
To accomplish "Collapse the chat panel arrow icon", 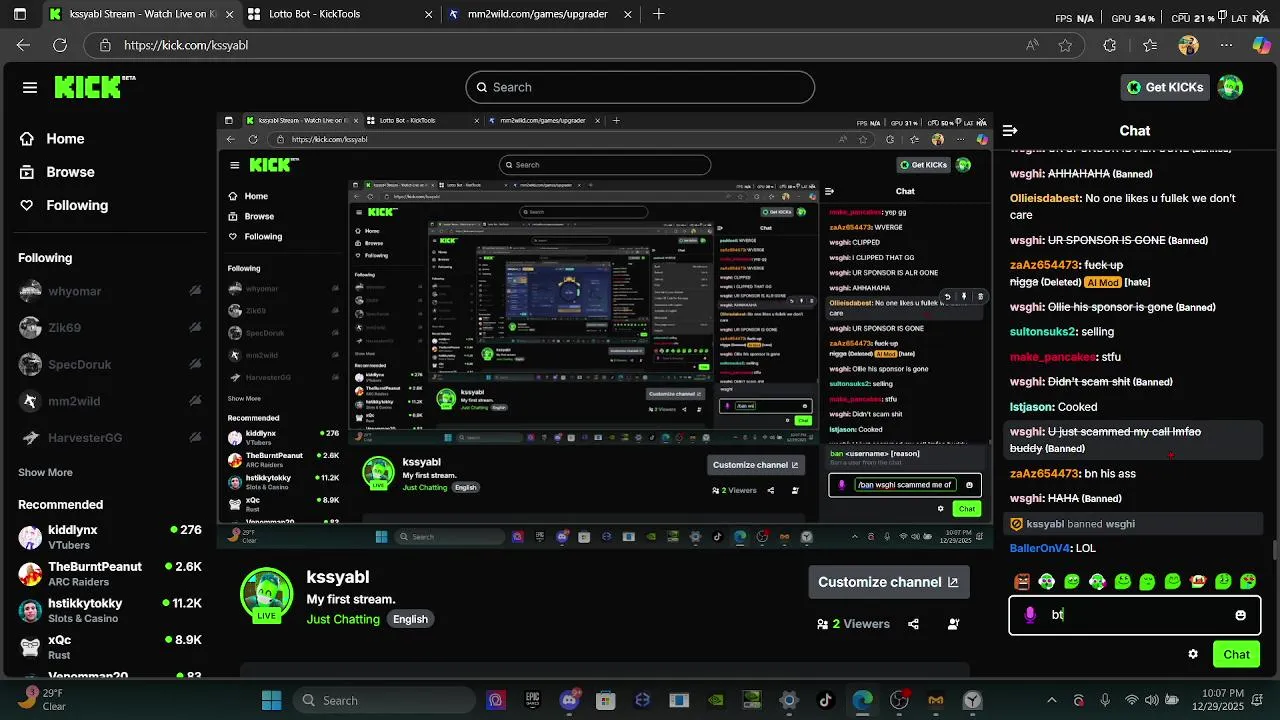I will [x=1010, y=130].
